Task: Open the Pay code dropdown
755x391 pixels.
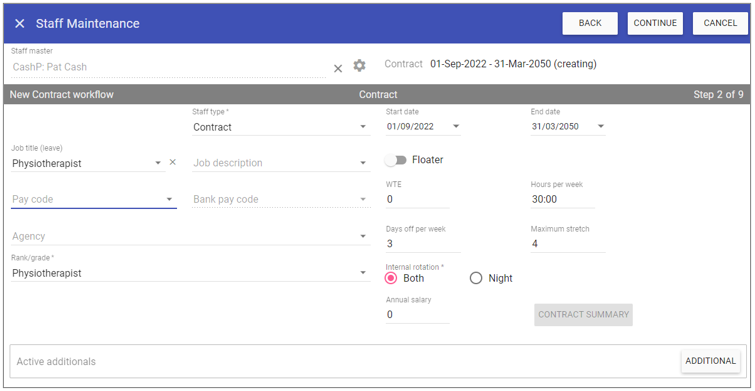Action: 94,199
